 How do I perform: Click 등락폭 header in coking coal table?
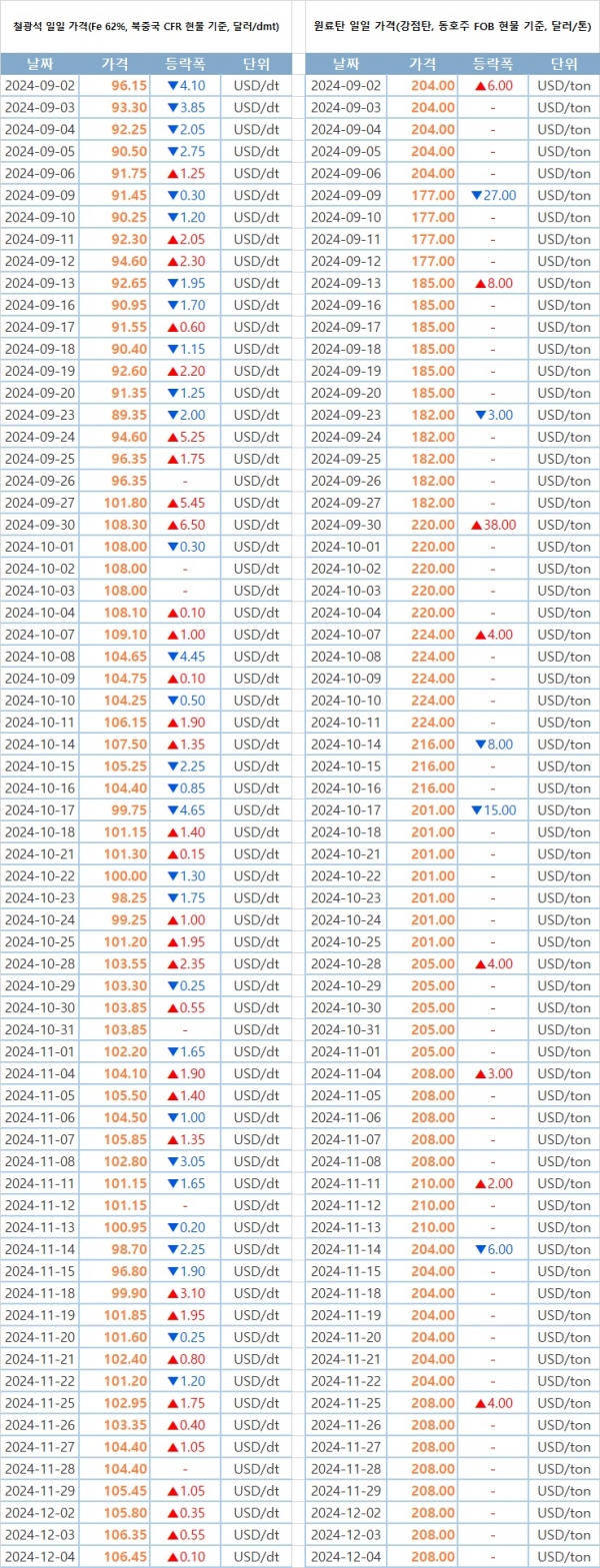[493, 64]
